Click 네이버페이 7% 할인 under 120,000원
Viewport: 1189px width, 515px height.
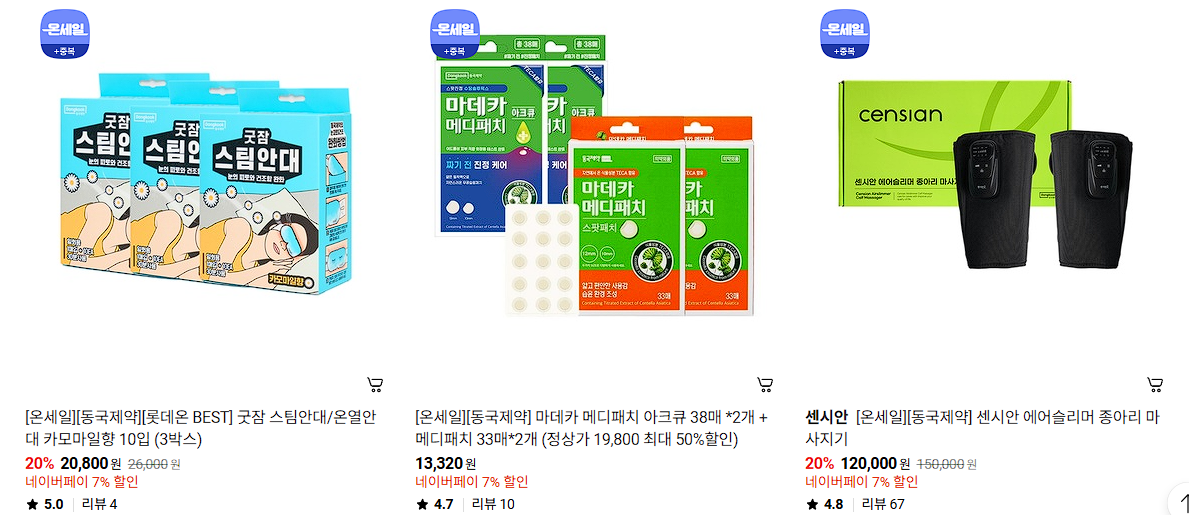[861, 482]
